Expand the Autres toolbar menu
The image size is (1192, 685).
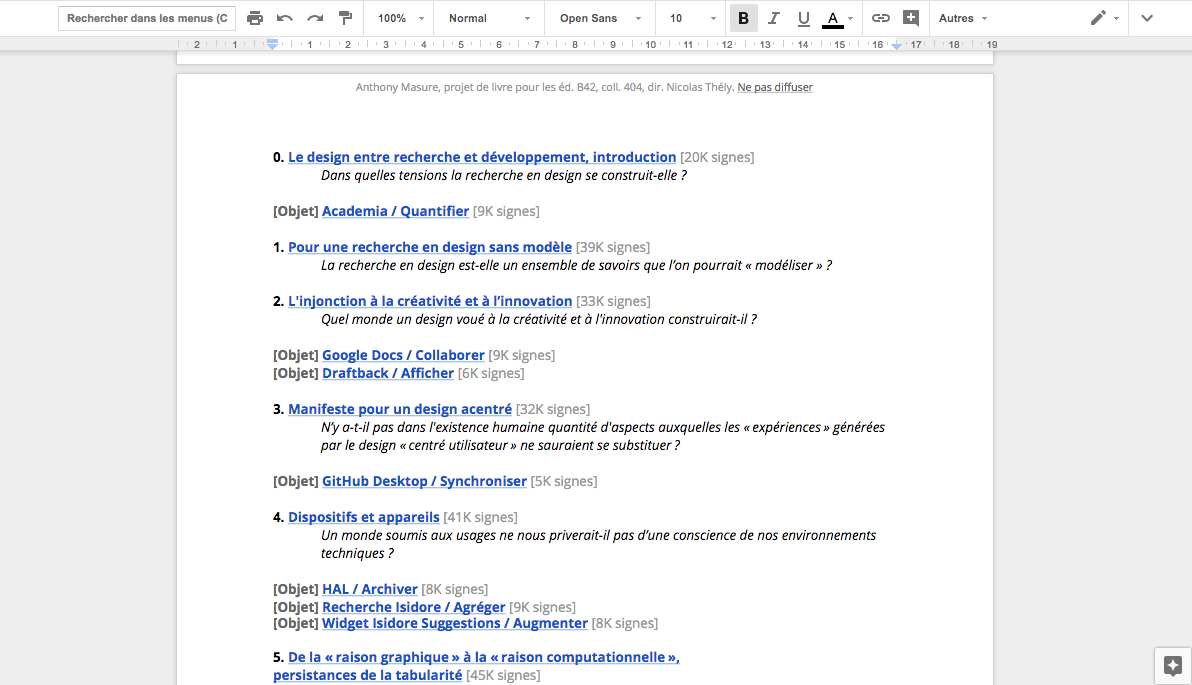[963, 18]
